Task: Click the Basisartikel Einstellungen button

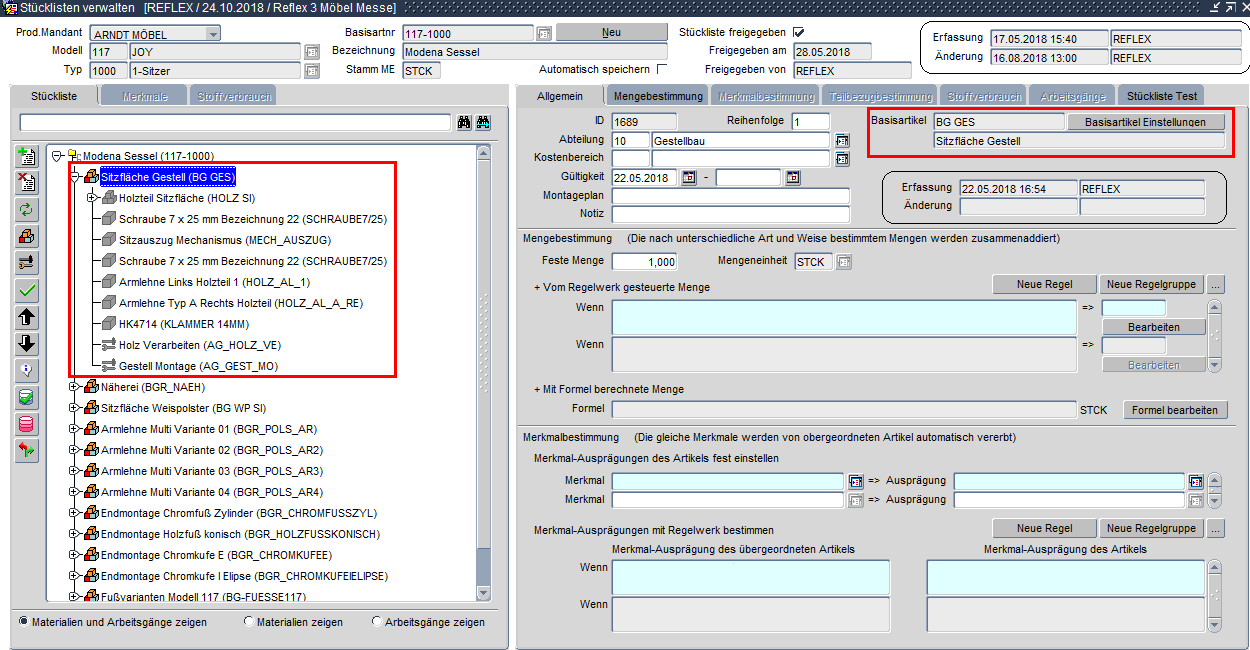Action: pos(1145,122)
